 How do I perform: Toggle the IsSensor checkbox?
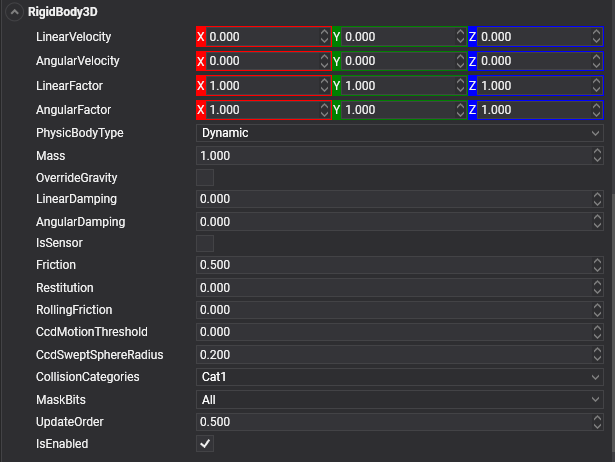[205, 243]
